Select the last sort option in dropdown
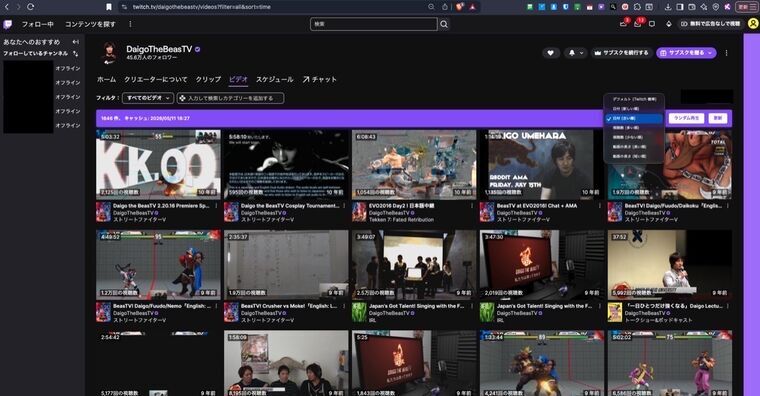 tap(634, 156)
